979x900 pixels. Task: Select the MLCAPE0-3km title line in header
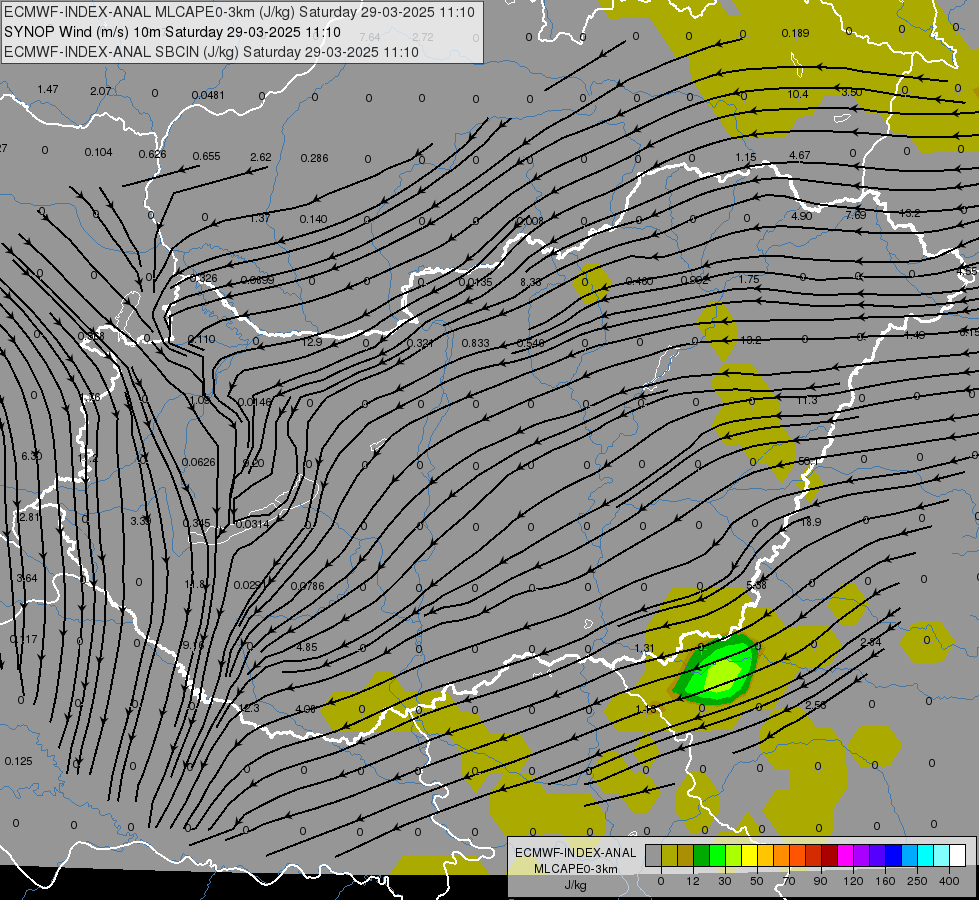click(239, 12)
